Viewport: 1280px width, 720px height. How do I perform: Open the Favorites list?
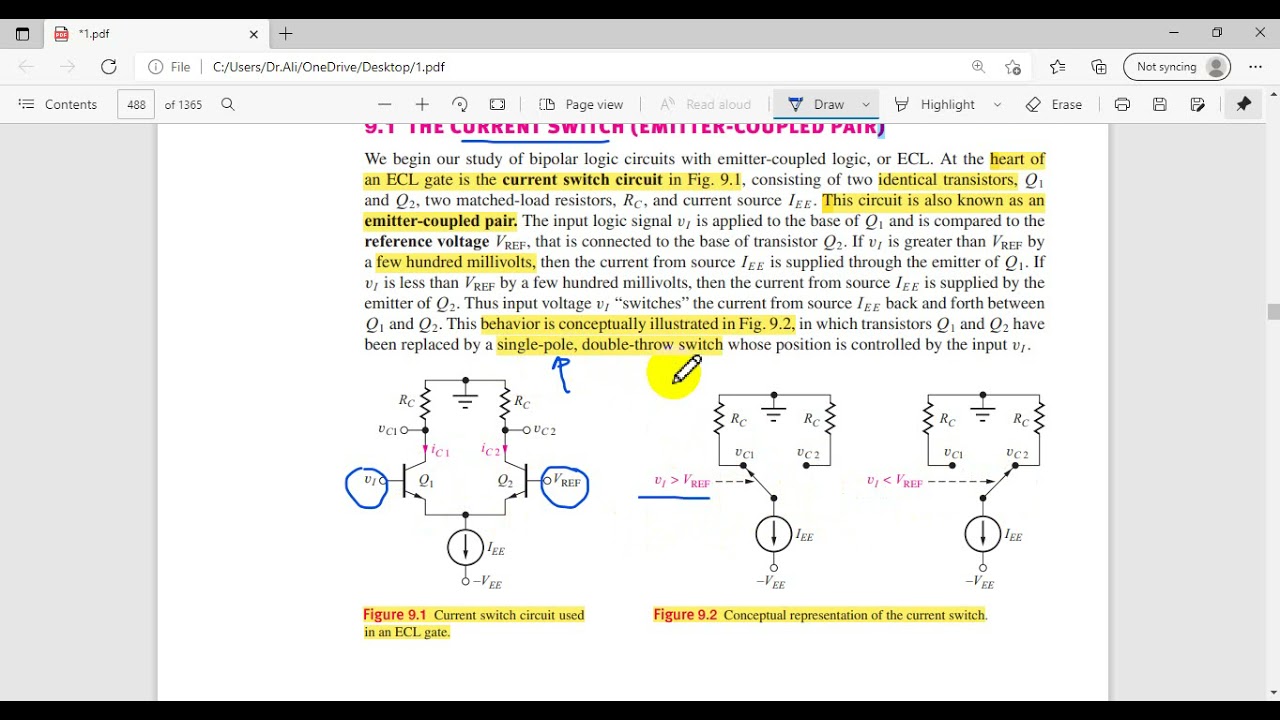coord(1058,67)
